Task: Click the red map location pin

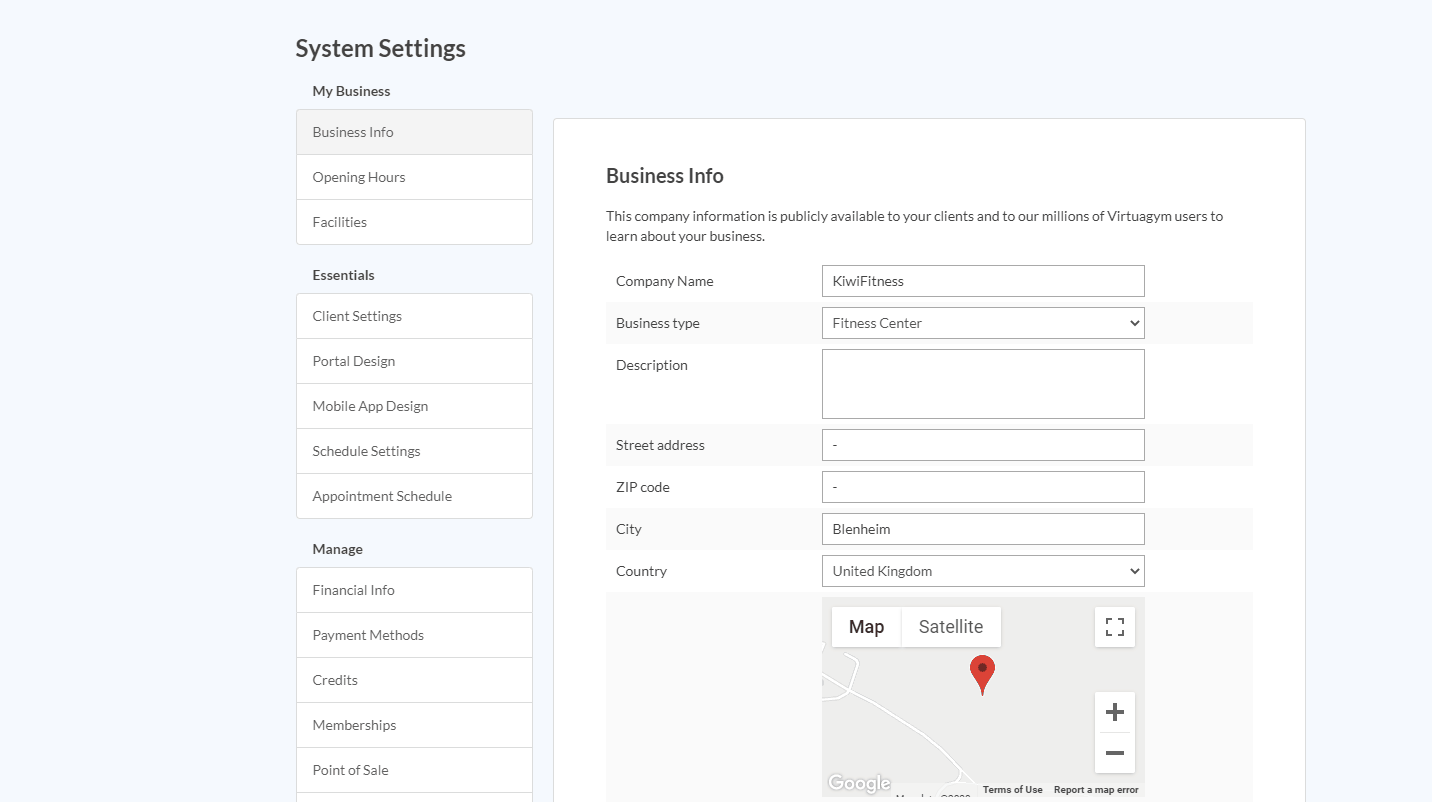Action: pyautogui.click(x=982, y=673)
